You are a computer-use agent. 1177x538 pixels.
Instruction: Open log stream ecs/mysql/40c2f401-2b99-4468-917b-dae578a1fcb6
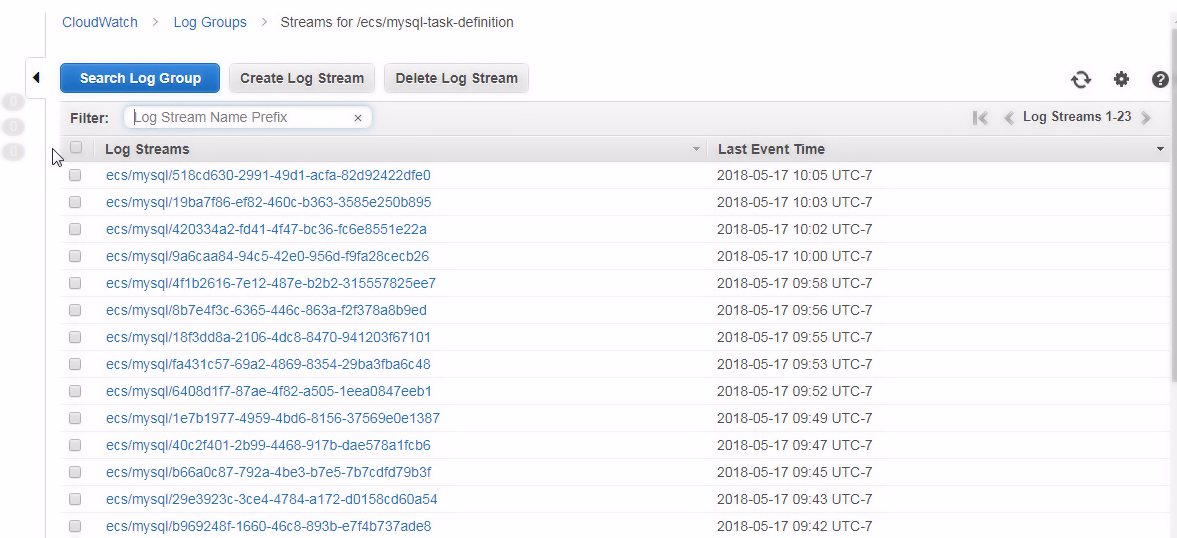[x=268, y=446]
